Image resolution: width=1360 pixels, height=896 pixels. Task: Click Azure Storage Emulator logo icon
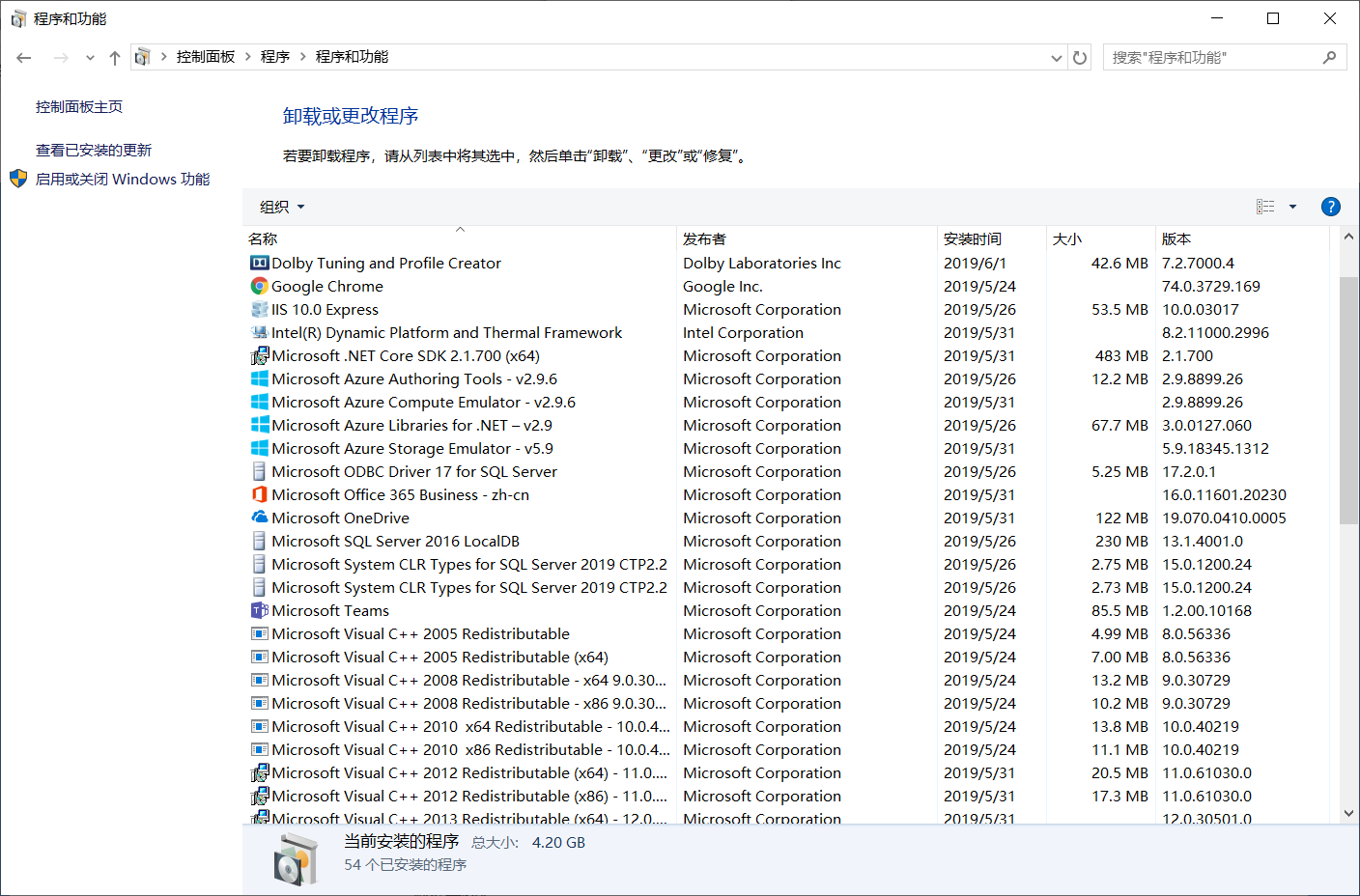point(259,448)
